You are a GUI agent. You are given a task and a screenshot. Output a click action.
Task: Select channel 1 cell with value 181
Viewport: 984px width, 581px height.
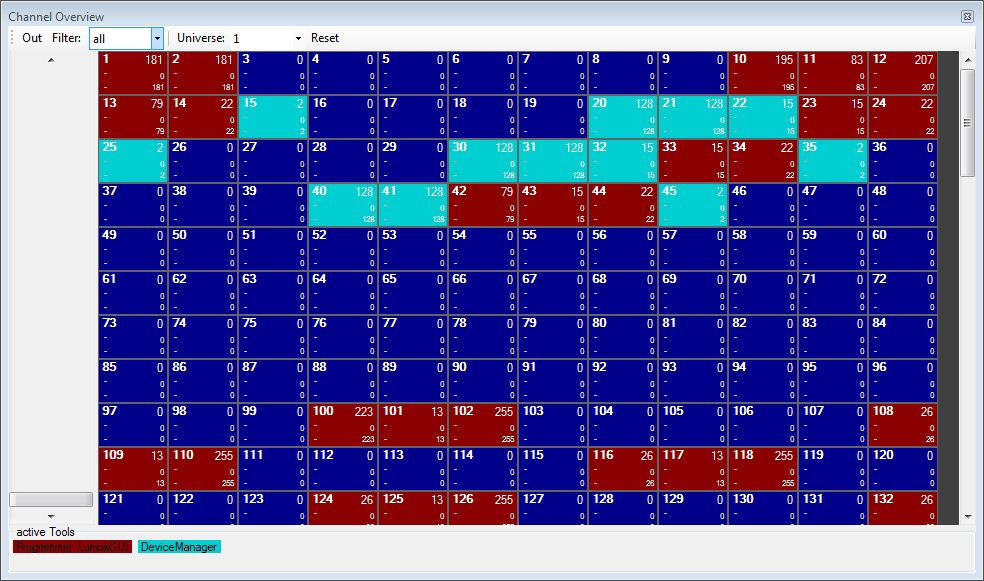tap(133, 73)
